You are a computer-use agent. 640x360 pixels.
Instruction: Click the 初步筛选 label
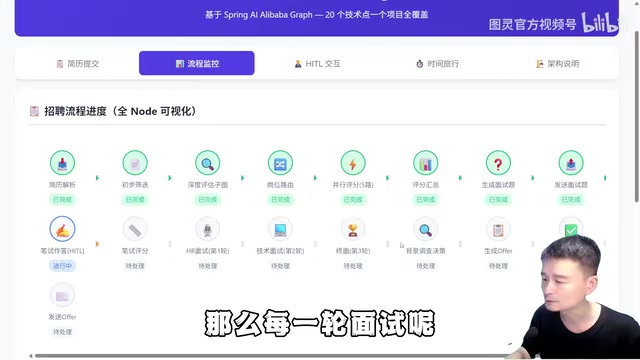(135, 185)
